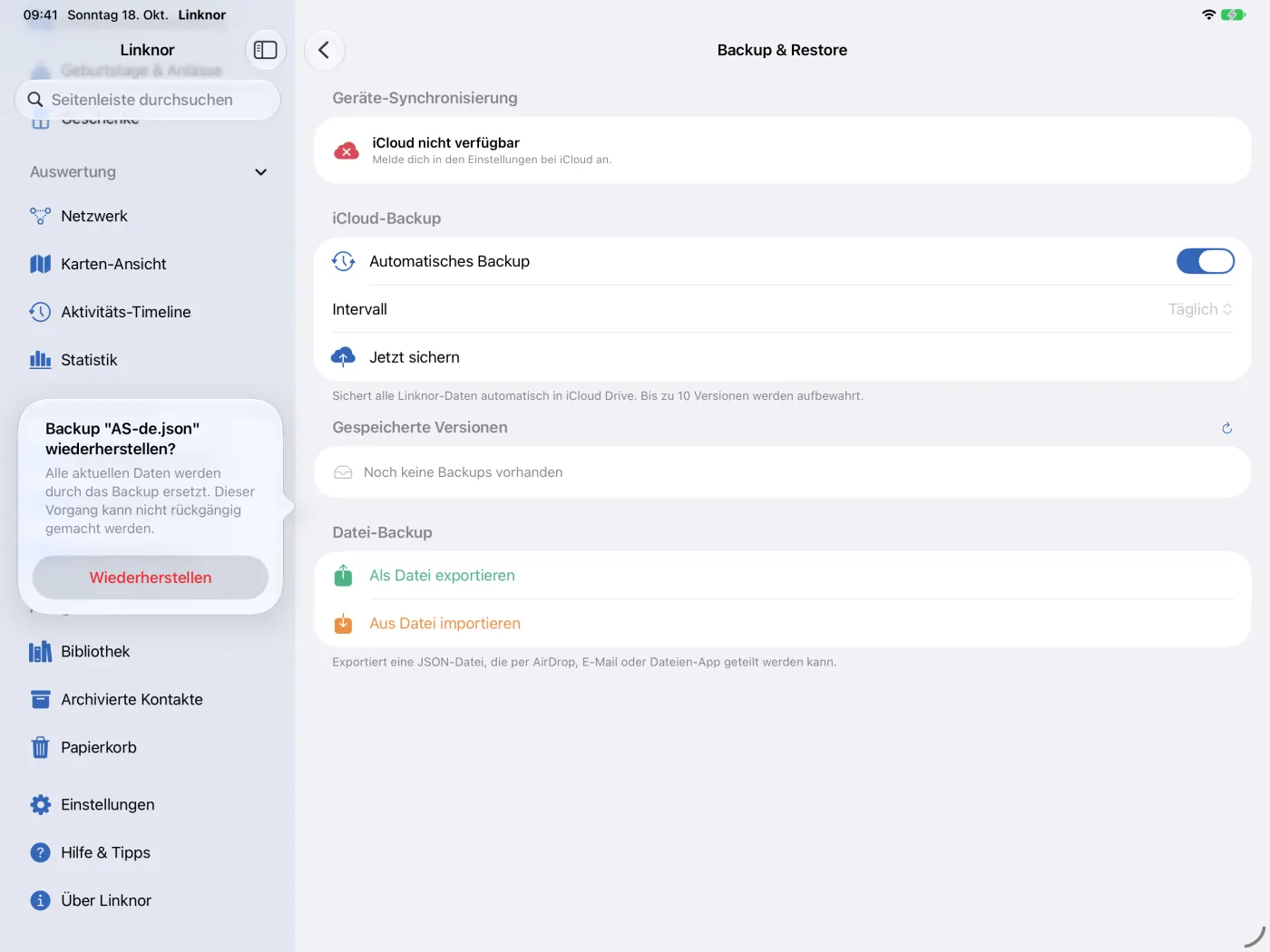Click the Hilfe & Tipps question icon
Screen dimensions: 1270x952
click(40, 852)
